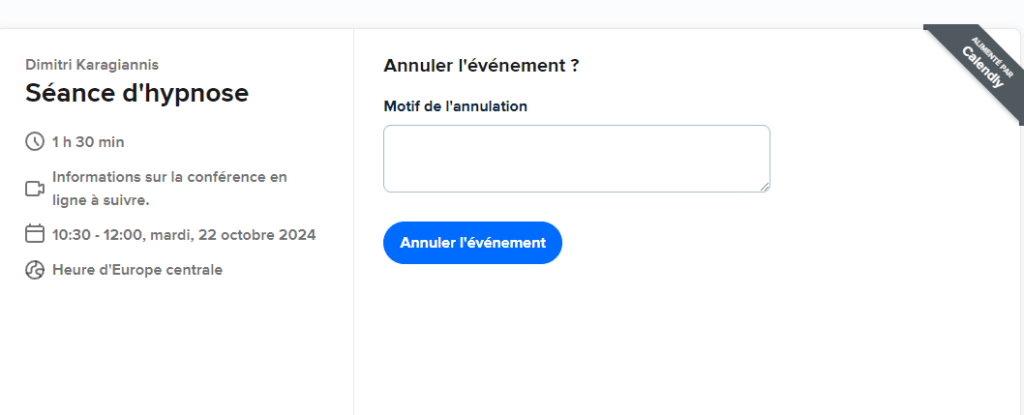The width and height of the screenshot is (1024, 415).
Task: Click the Calendly word in the ribbon
Action: point(982,68)
